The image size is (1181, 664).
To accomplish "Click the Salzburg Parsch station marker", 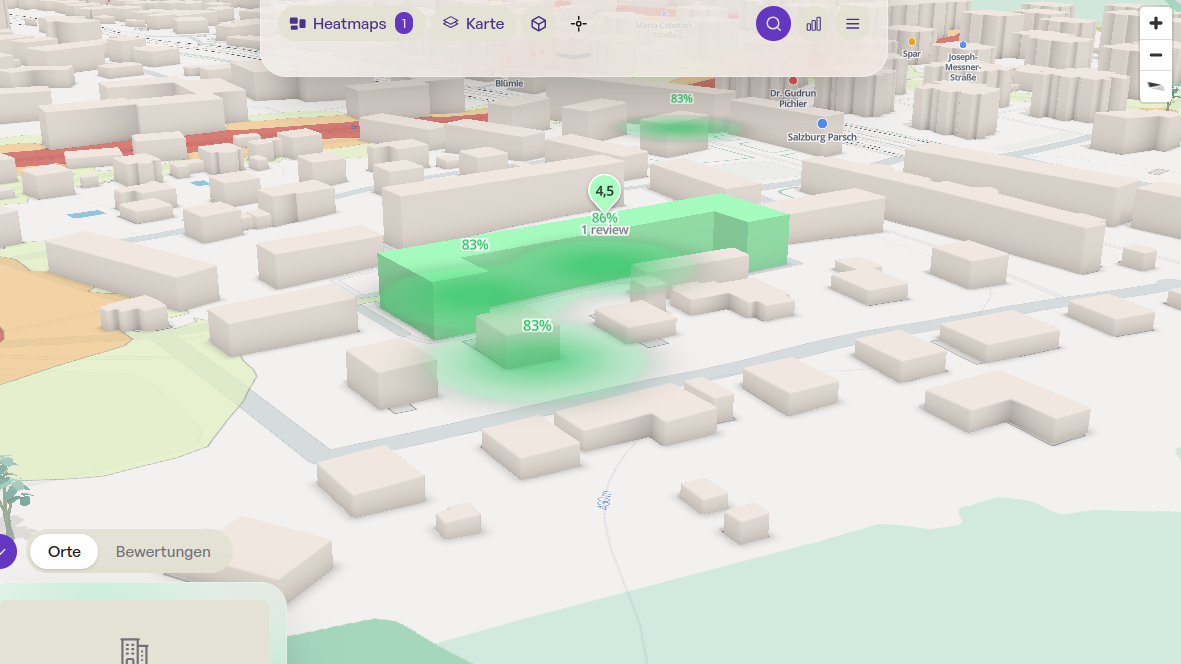I will (x=822, y=123).
